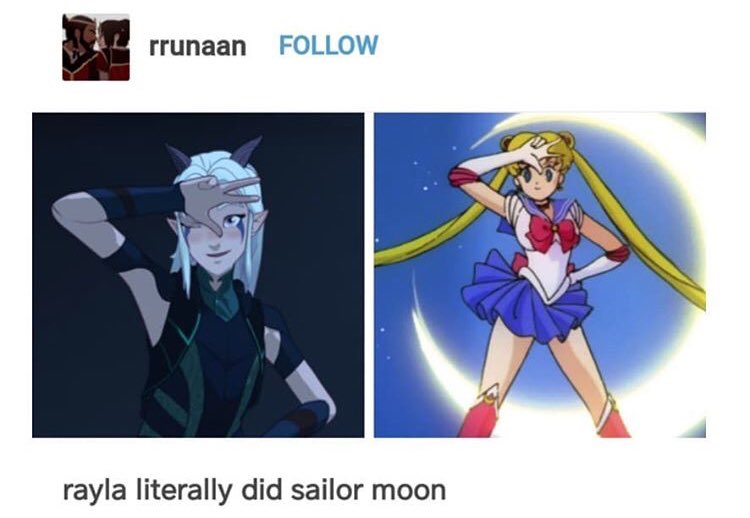750x518 pixels.
Task: Click the FOLLOW link
Action: click(x=329, y=45)
